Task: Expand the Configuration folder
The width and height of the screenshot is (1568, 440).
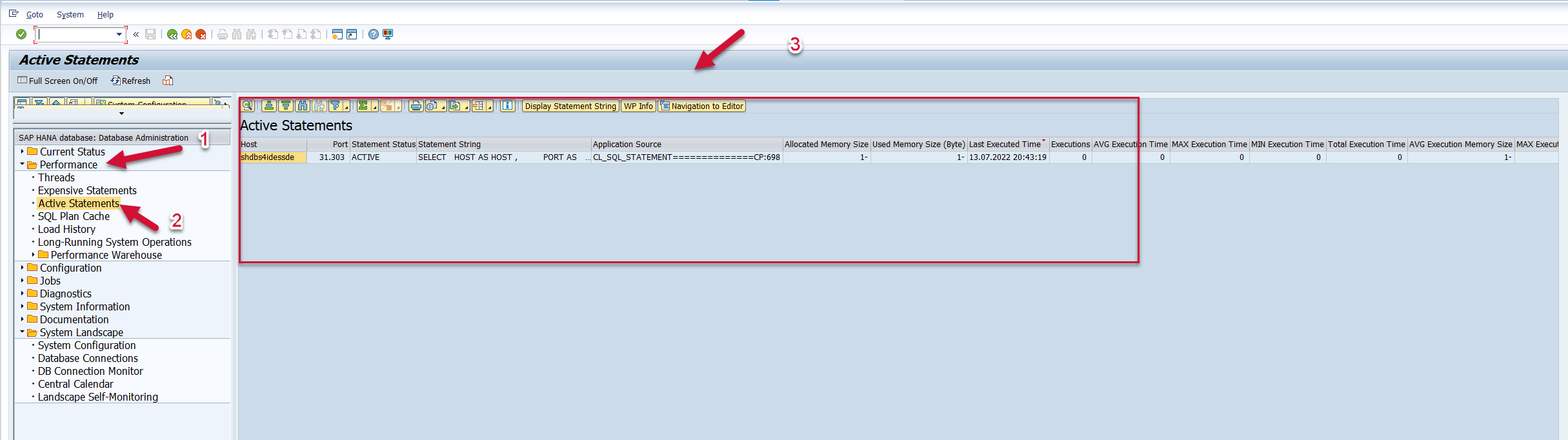Action: 23,268
